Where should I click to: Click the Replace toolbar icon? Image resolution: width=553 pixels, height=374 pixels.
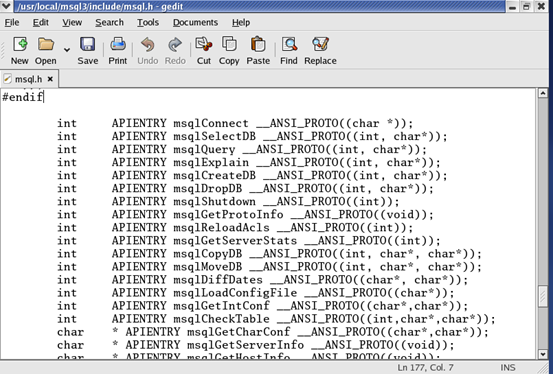(x=320, y=44)
